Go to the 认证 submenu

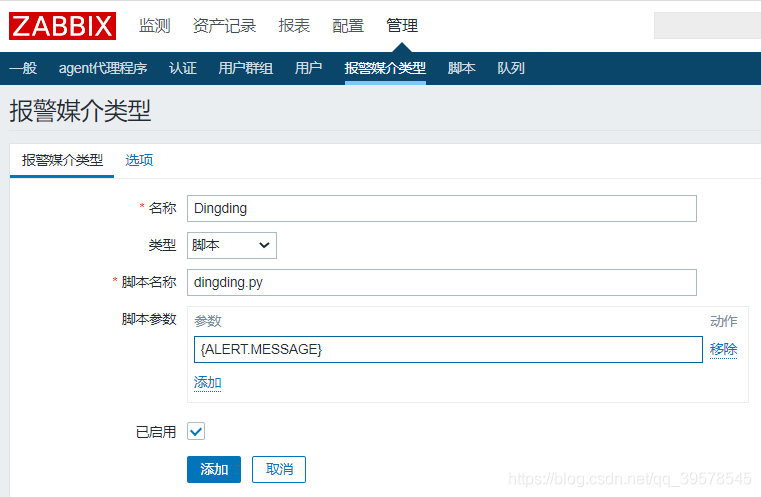click(x=182, y=68)
